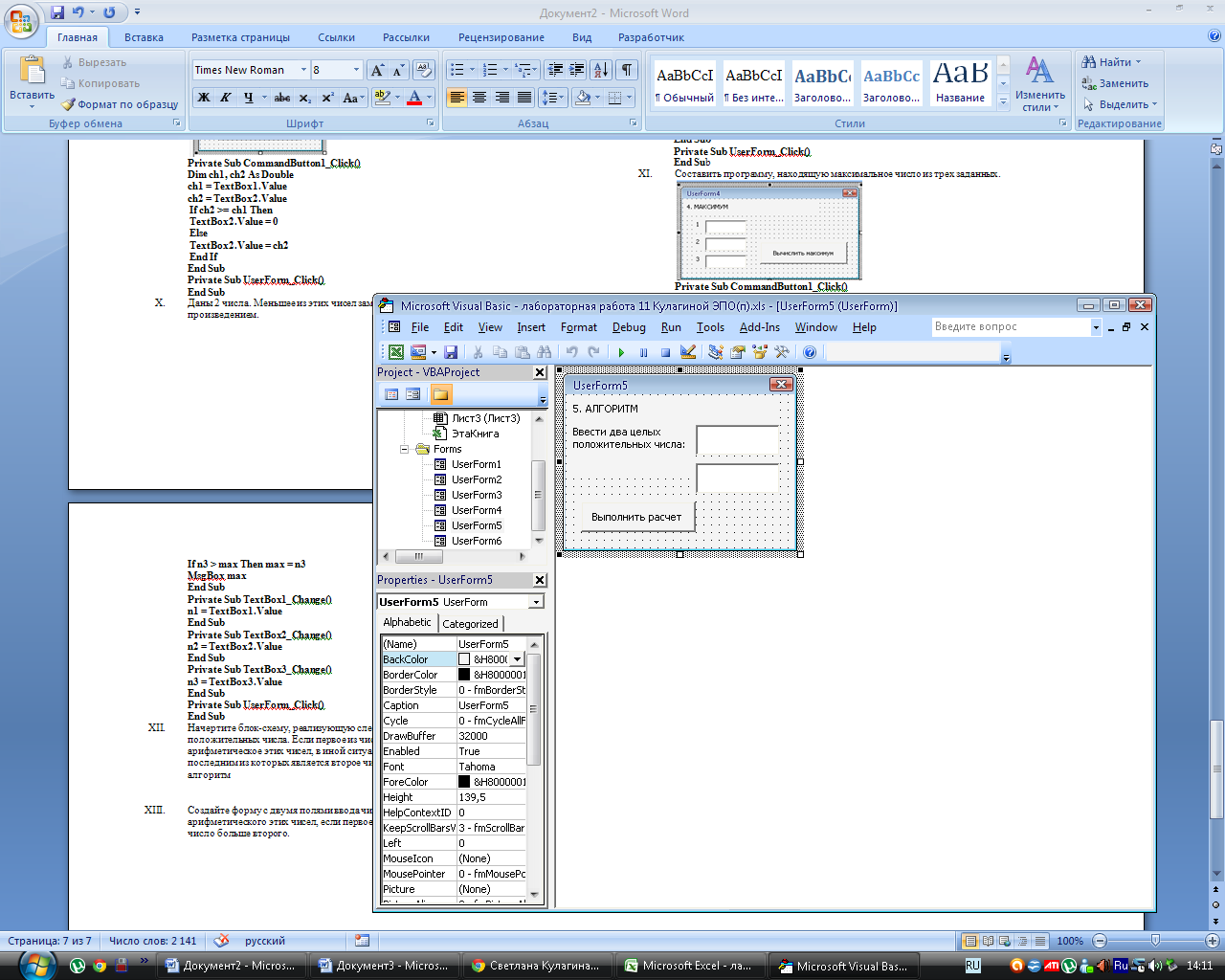1225x980 pixels.
Task: Click first text box on UserForm5
Action: 738,440
